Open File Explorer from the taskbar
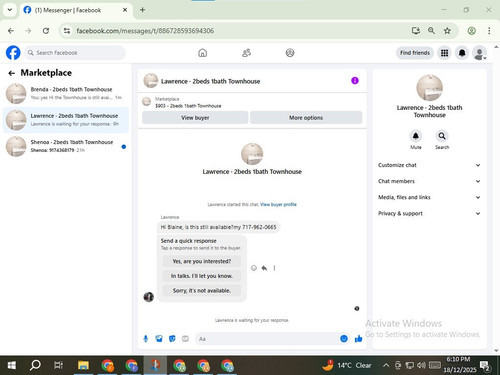Image resolution: width=500 pixels, height=375 pixels. pos(83,365)
